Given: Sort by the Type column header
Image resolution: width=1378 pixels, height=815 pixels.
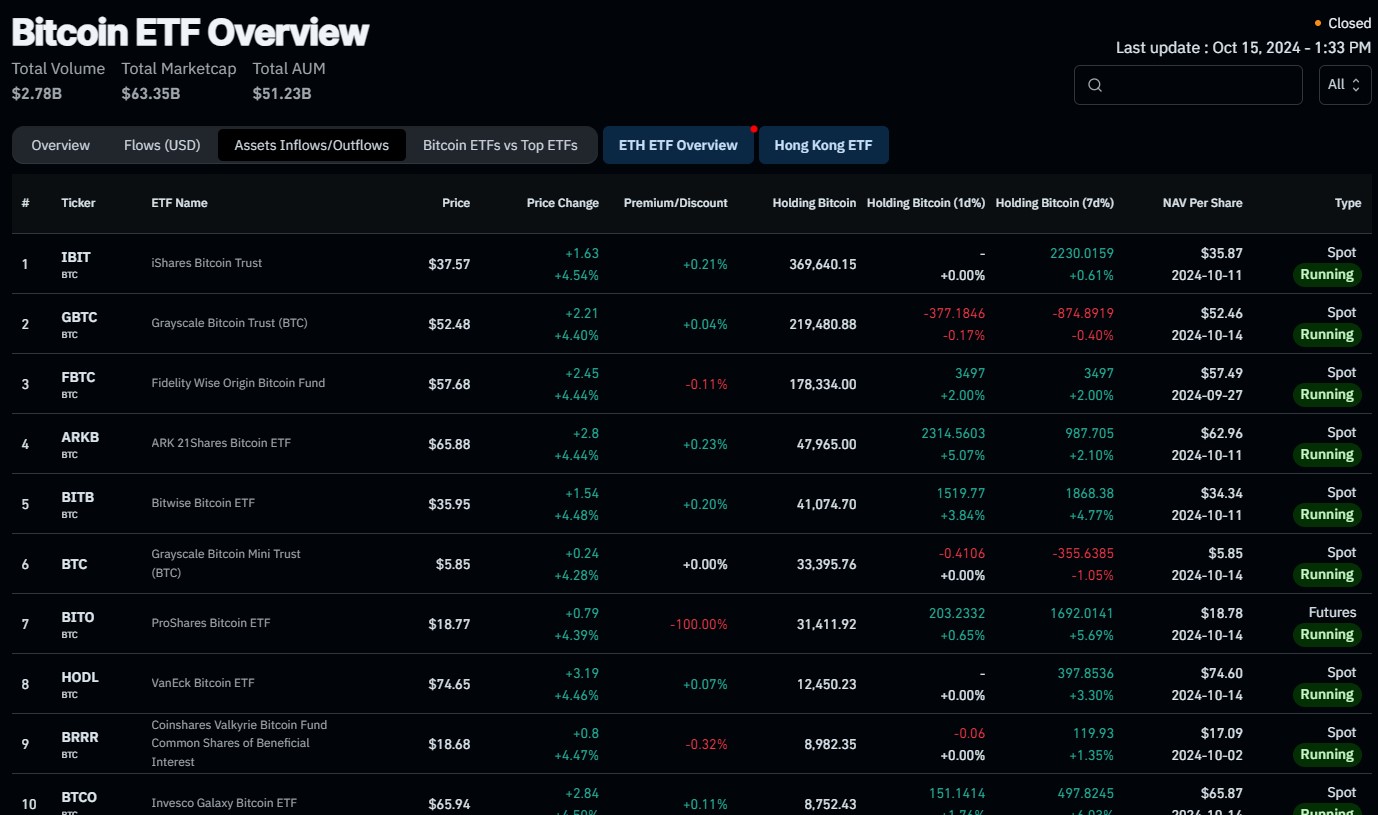Looking at the screenshot, I should click(x=1348, y=203).
